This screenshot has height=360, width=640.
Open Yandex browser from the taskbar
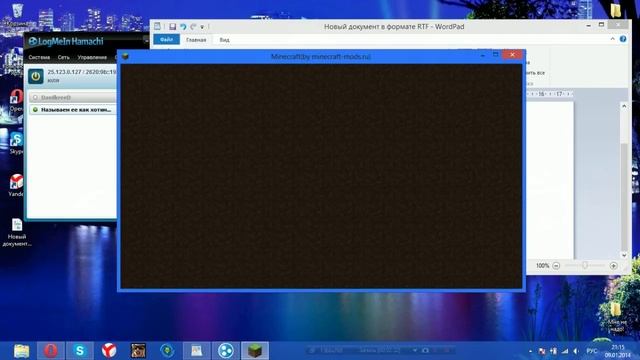pyautogui.click(x=109, y=351)
